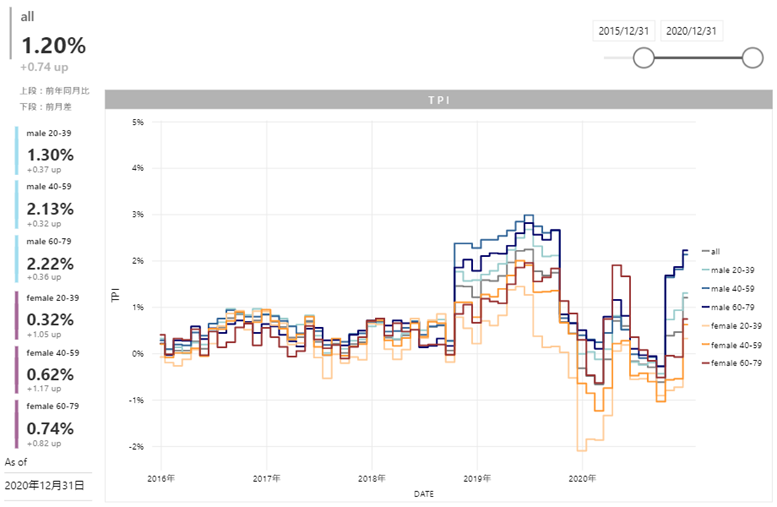Select 'male 20-39' in chart legend
This screenshot has width=777, height=507.
[x=734, y=270]
